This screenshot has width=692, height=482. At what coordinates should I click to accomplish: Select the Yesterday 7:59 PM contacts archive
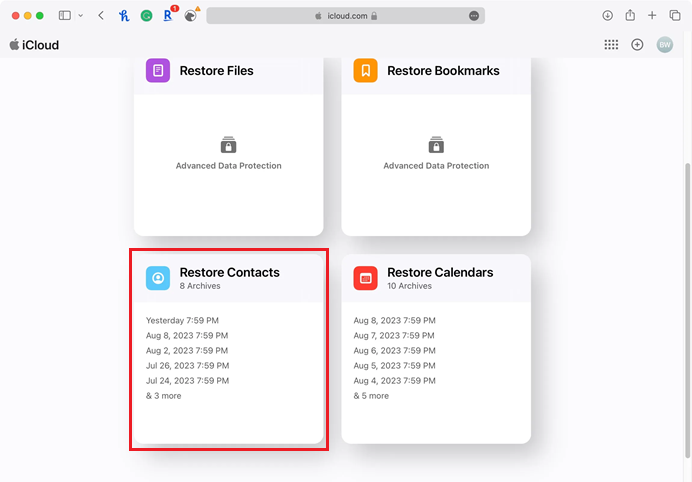[182, 320]
